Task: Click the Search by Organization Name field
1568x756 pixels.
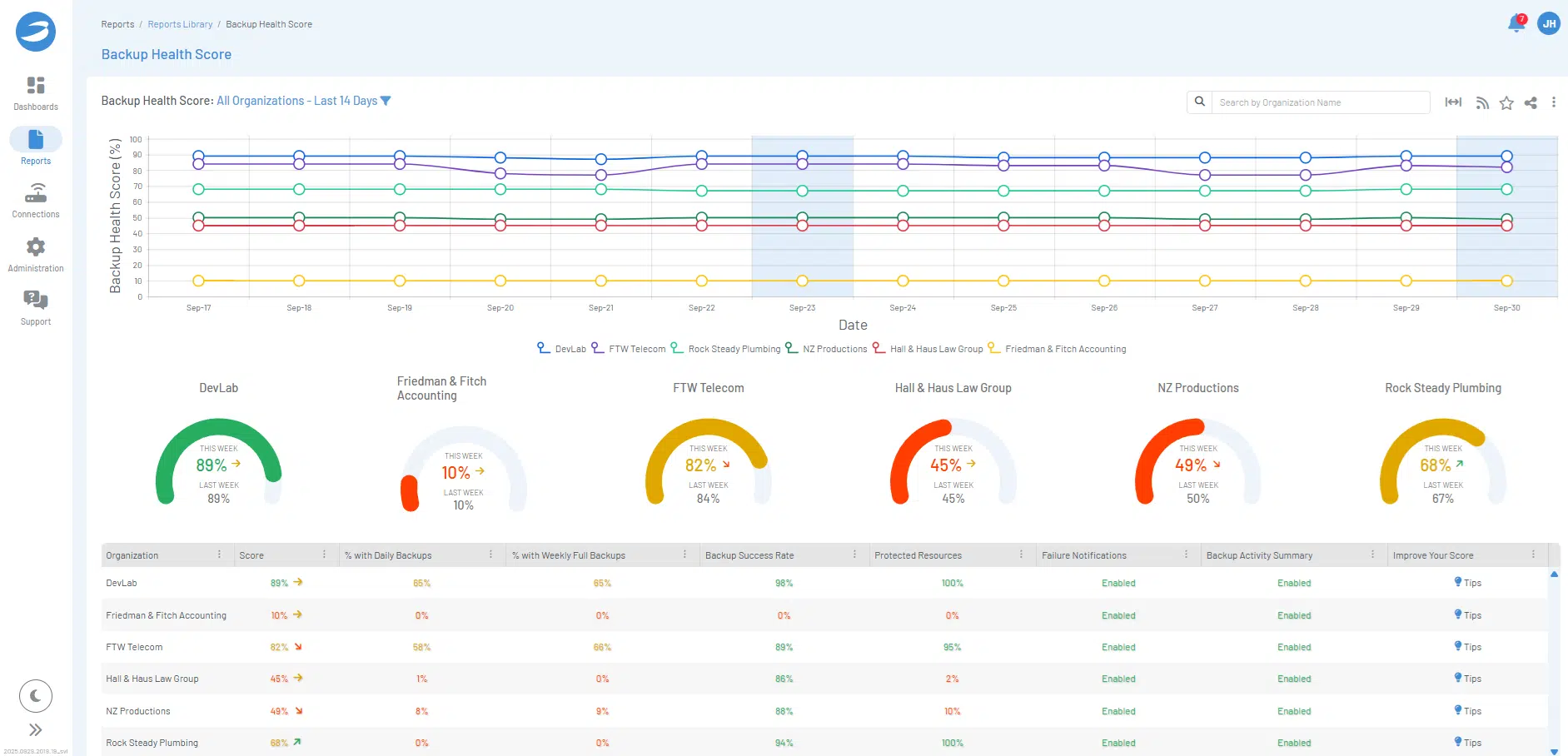Action: click(x=1320, y=102)
